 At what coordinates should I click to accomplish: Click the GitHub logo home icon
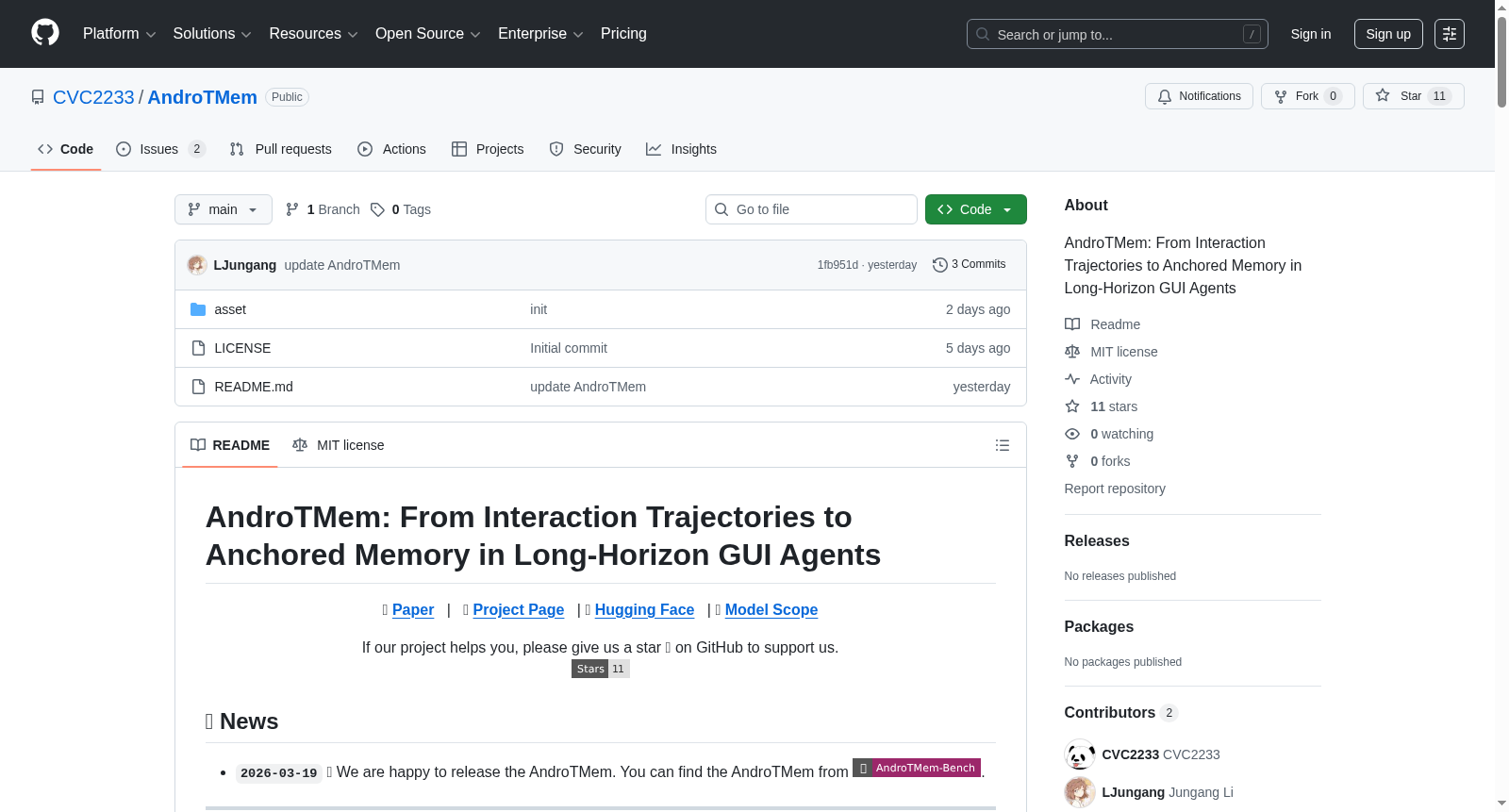[x=45, y=33]
